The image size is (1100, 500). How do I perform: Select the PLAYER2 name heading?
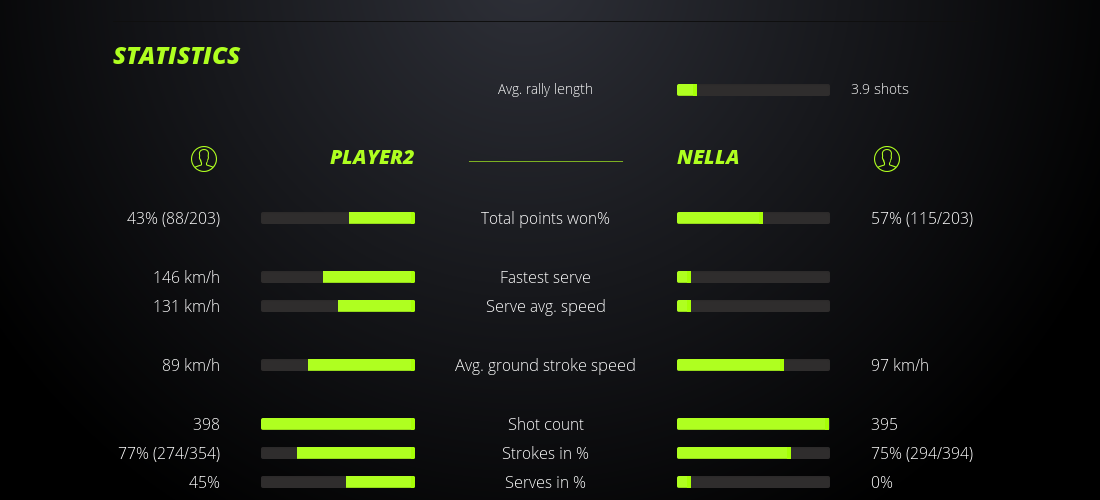(372, 157)
